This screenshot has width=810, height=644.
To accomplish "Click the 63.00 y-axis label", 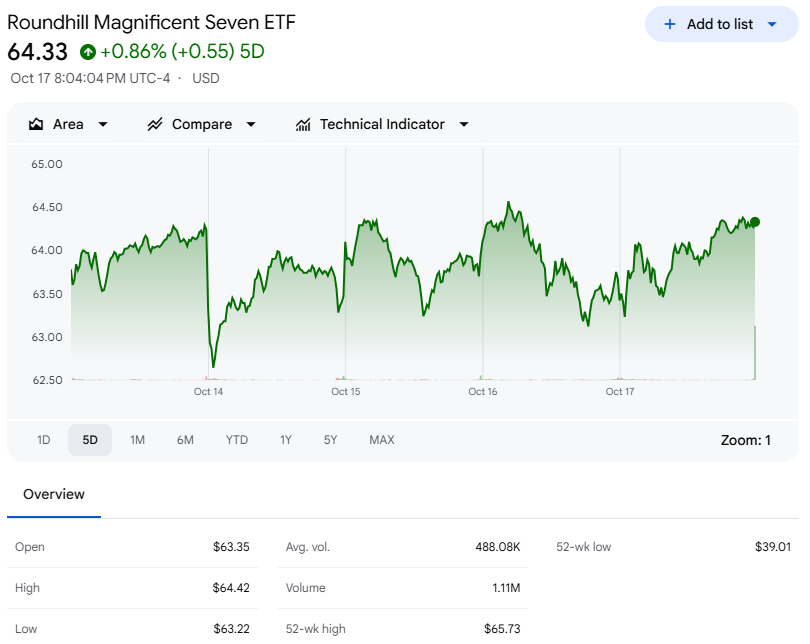I will tap(47, 337).
